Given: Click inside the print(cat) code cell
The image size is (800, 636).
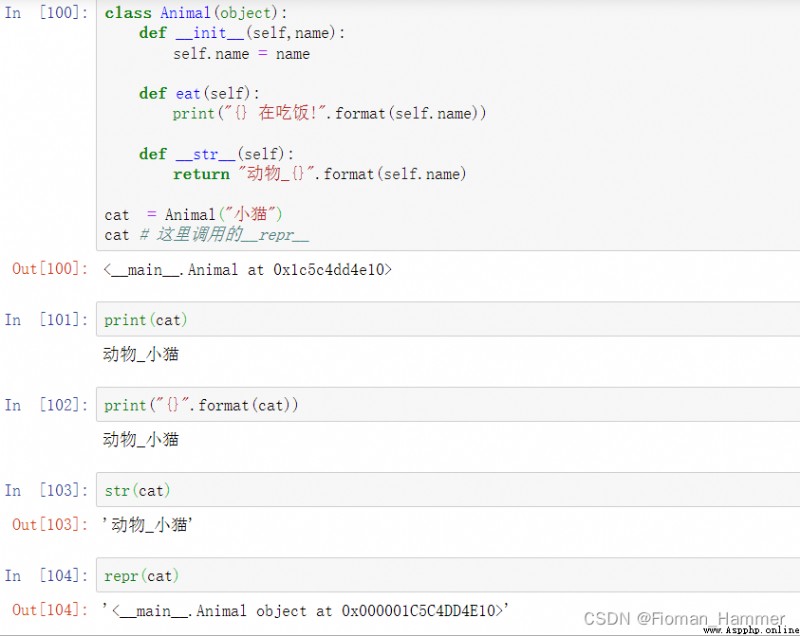Looking at the screenshot, I should click(x=448, y=319).
